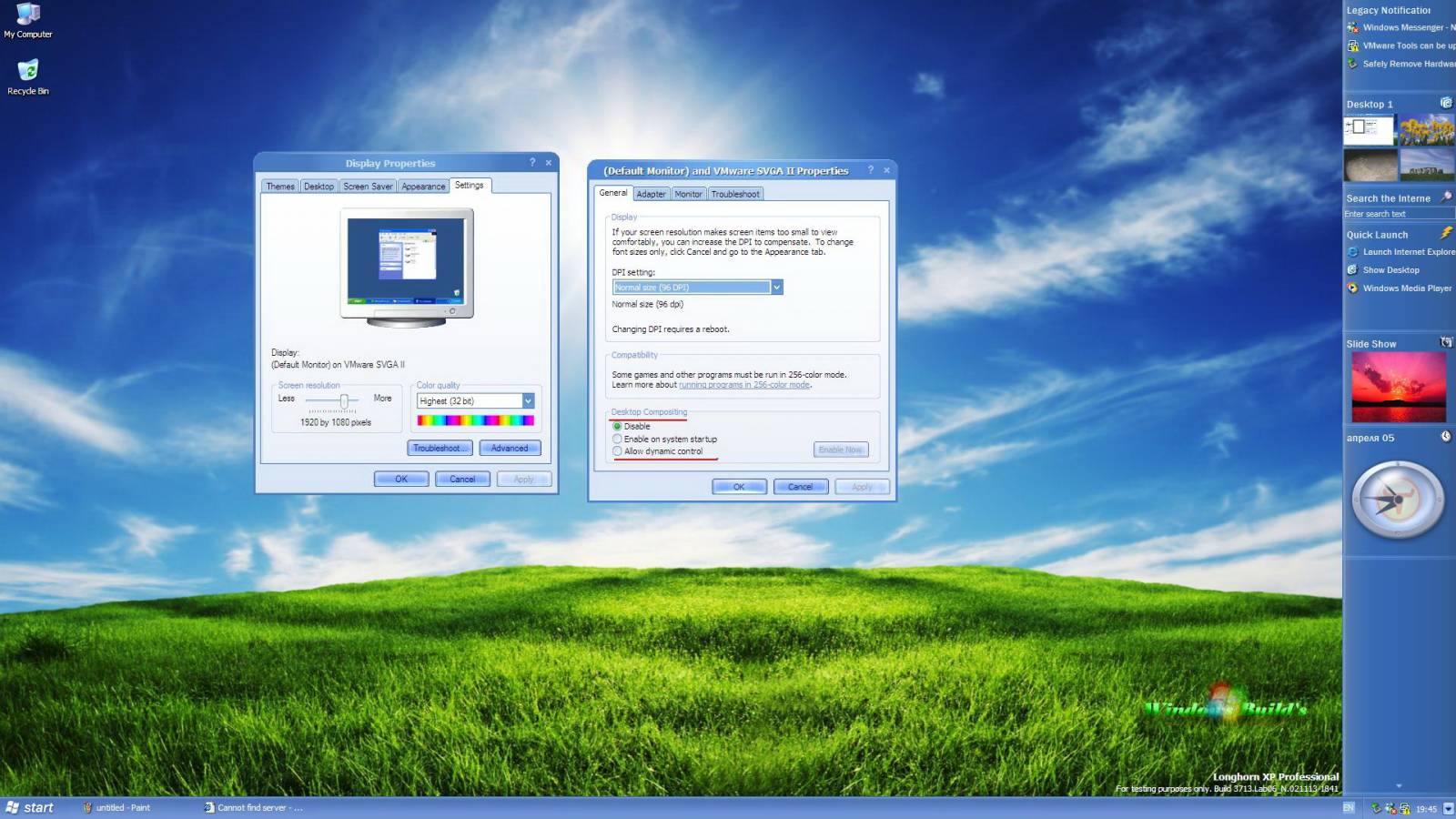Image resolution: width=1456 pixels, height=819 pixels.
Task: Click the Windows Messenger notification icon in sidebar
Action: click(1352, 27)
